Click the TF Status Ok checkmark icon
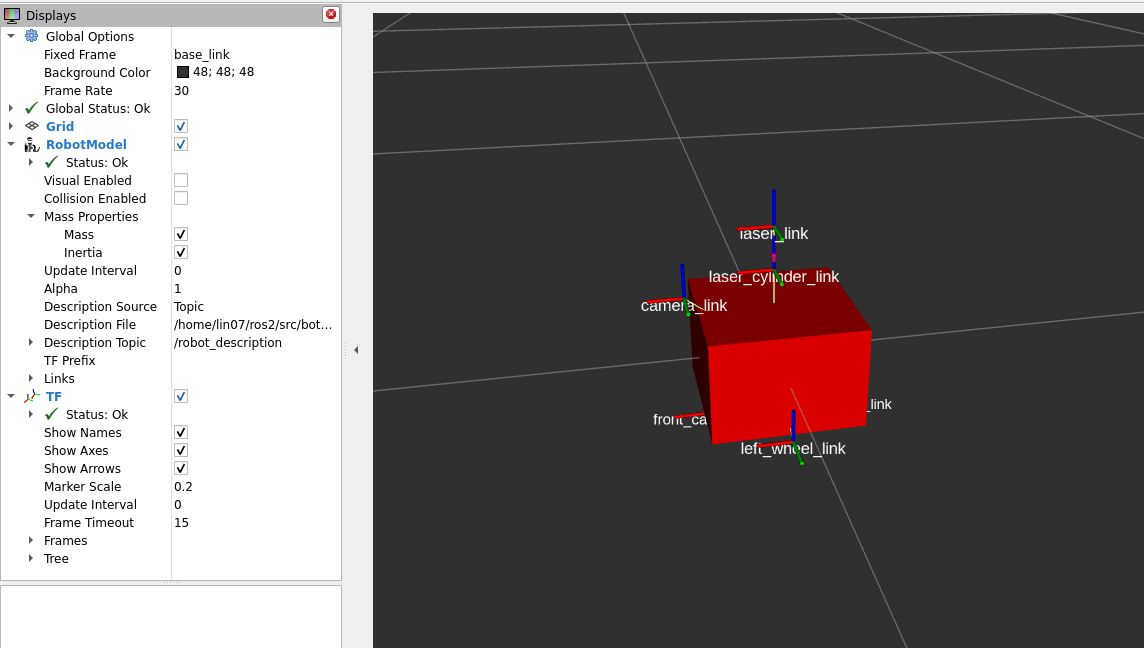Image resolution: width=1144 pixels, height=648 pixels. [51, 414]
